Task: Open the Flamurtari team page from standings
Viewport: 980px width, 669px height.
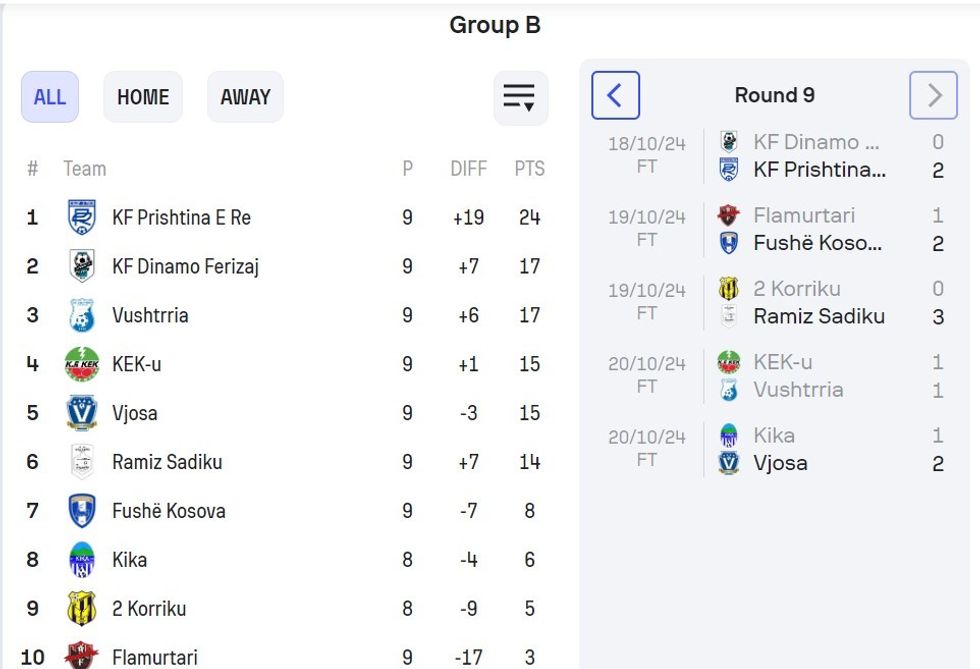Action: click(x=154, y=657)
